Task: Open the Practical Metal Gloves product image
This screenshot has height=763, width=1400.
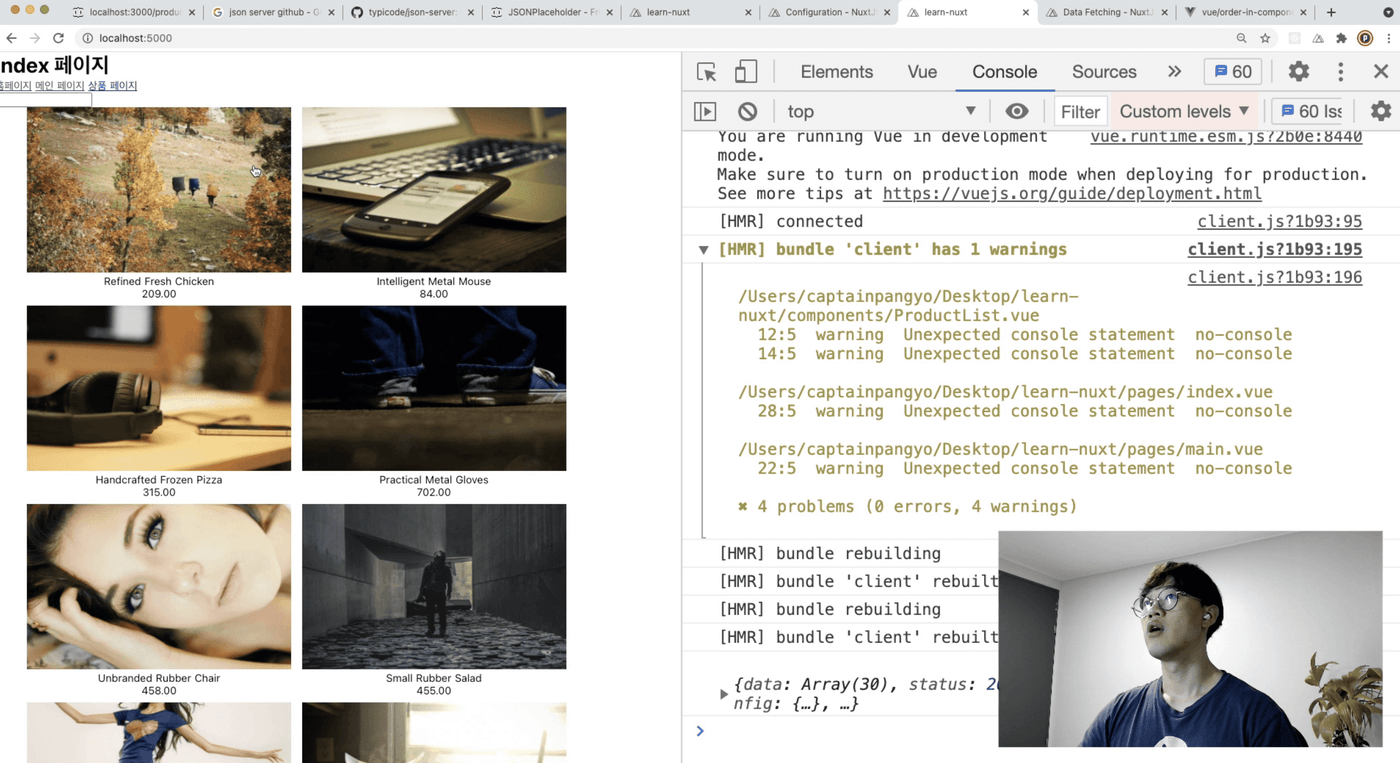Action: [434, 388]
